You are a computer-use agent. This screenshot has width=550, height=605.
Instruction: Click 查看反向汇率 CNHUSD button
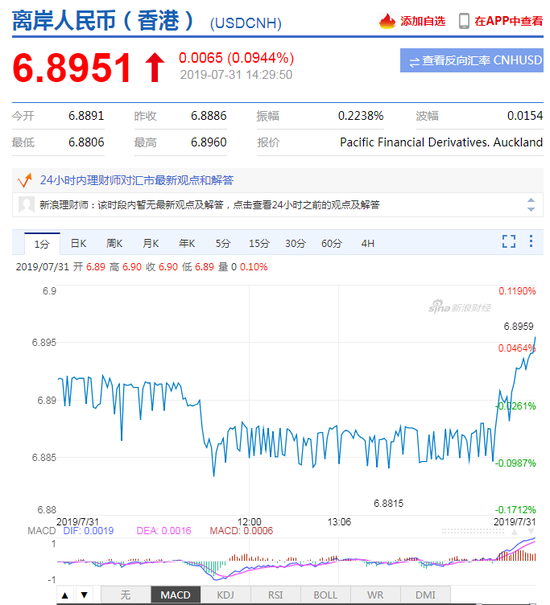click(x=472, y=61)
